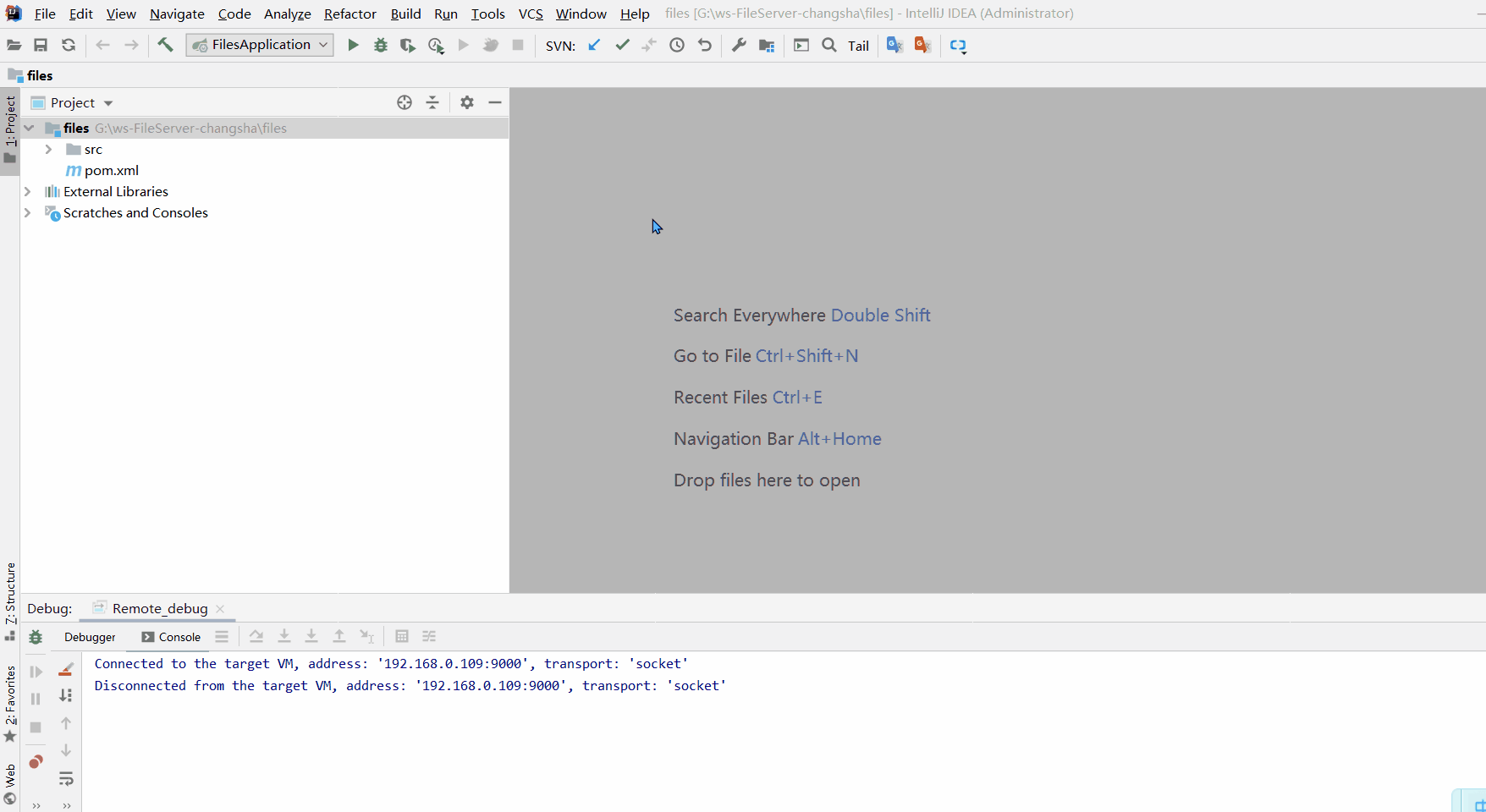Open Recent Files via the Ctrl+E link

coord(797,397)
